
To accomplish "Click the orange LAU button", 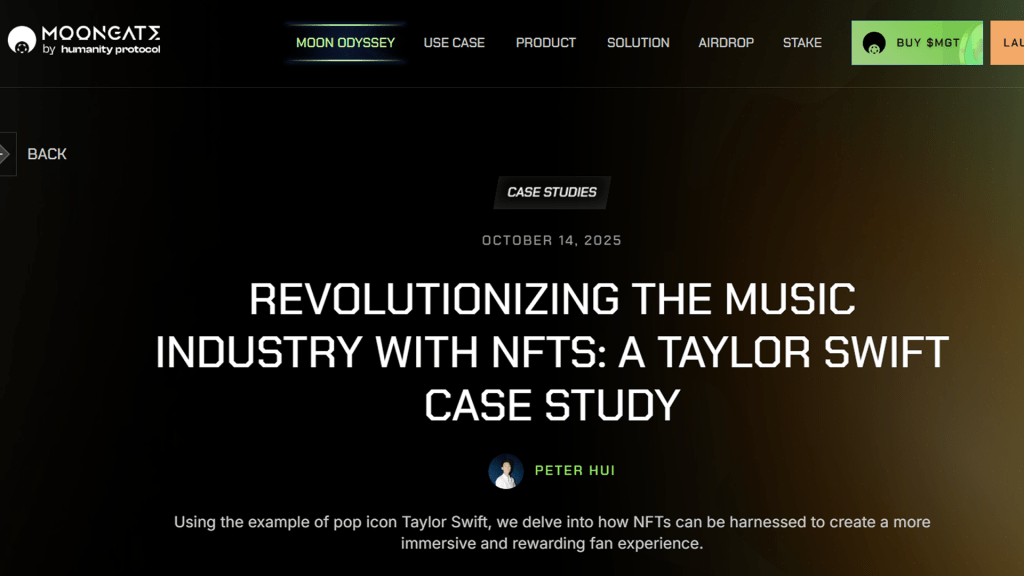I will click(x=1007, y=43).
